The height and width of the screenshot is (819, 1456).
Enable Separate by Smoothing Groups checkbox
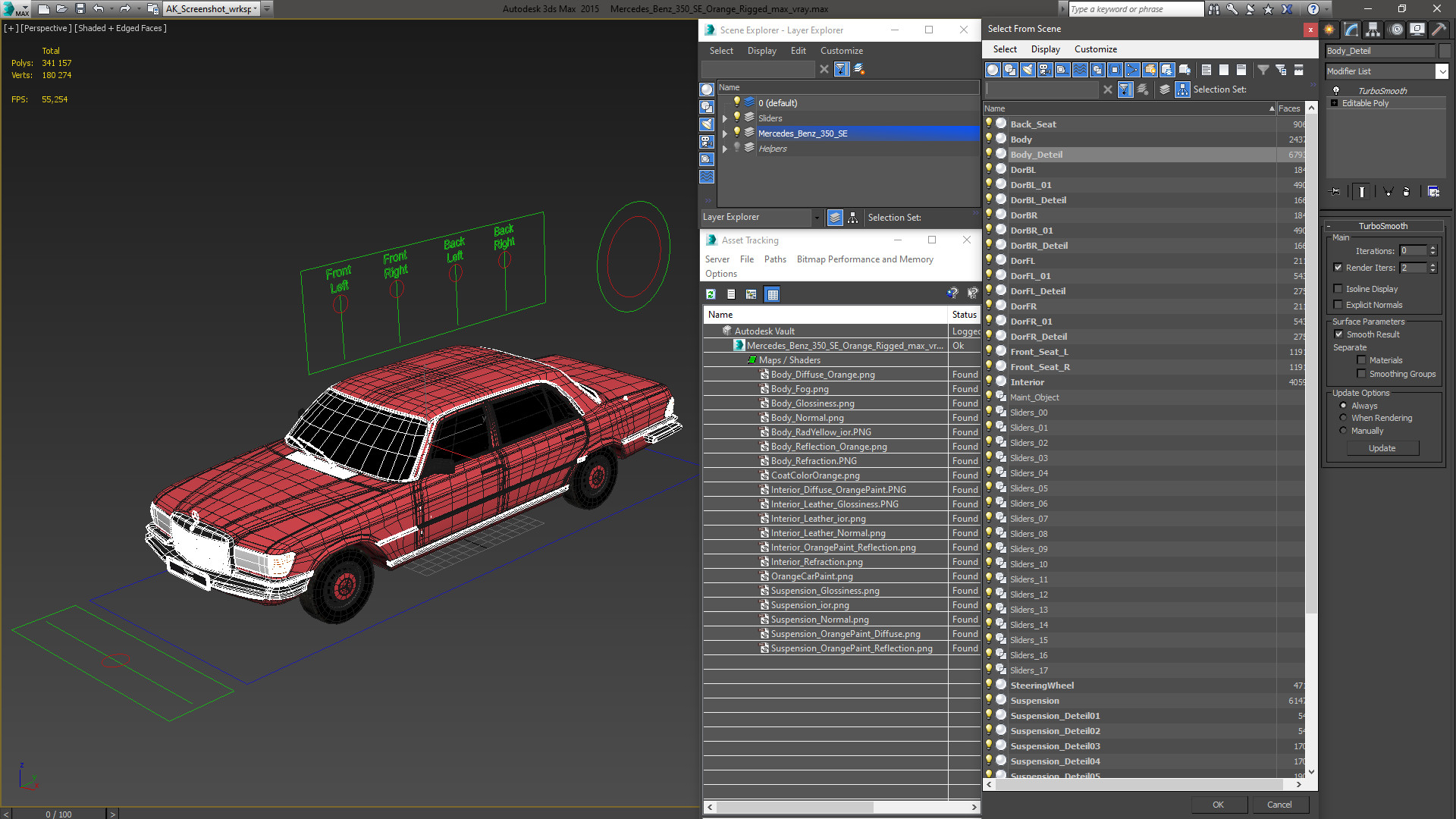(1361, 374)
